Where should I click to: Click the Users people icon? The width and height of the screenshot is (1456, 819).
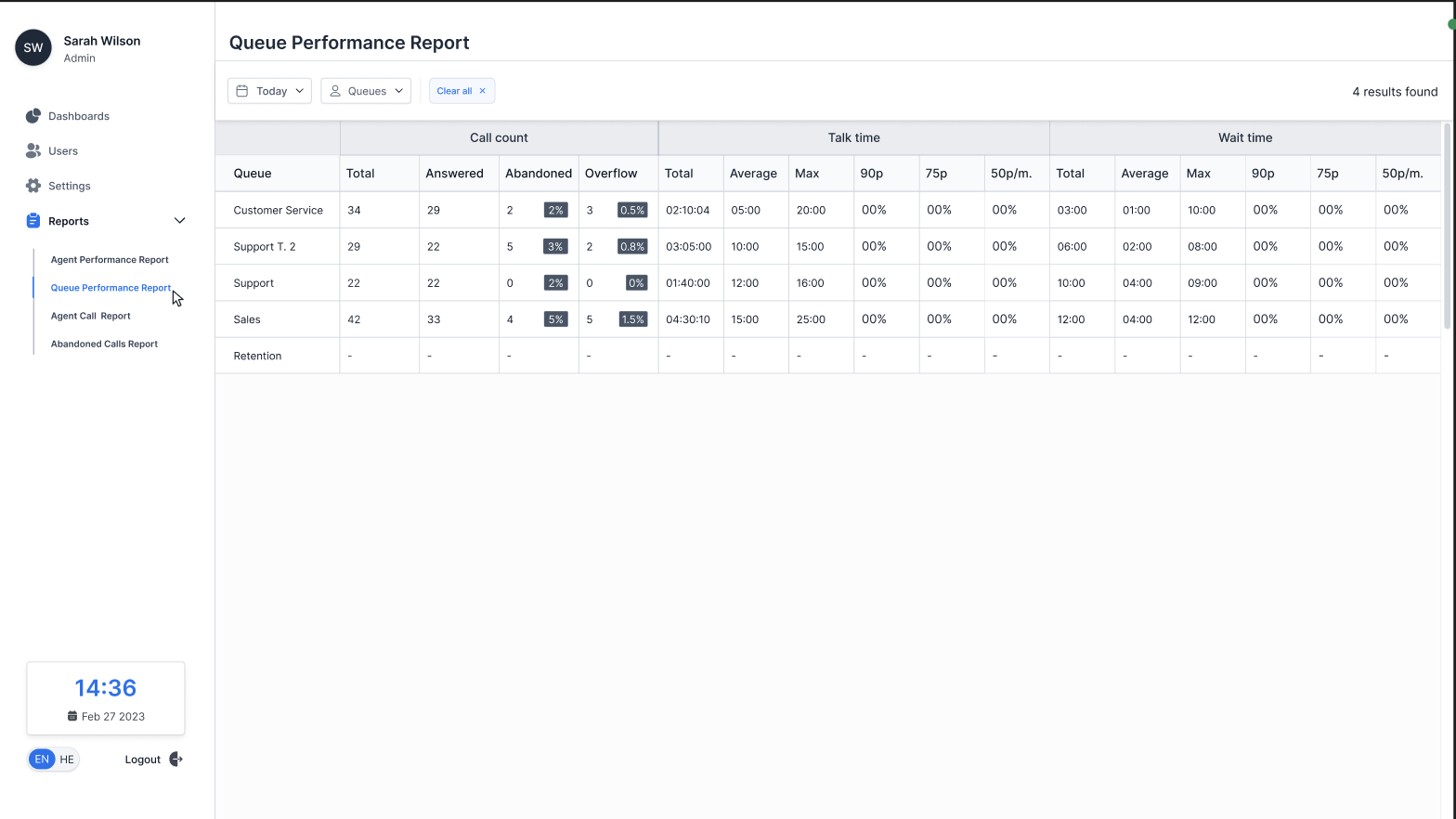(x=33, y=150)
